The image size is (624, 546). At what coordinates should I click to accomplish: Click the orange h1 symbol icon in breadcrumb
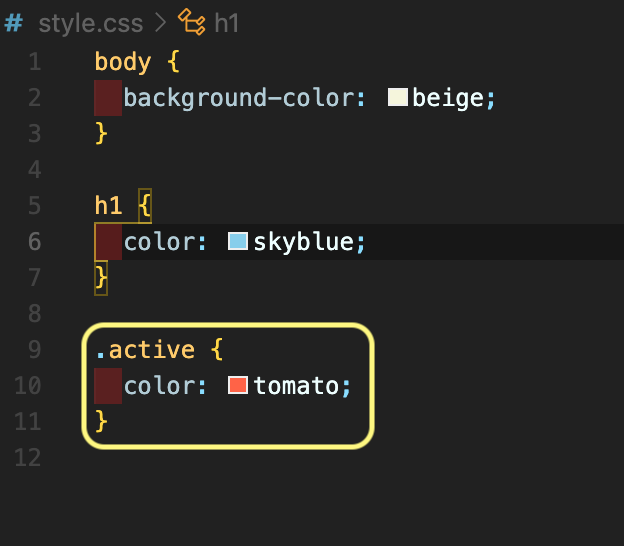coord(192,22)
